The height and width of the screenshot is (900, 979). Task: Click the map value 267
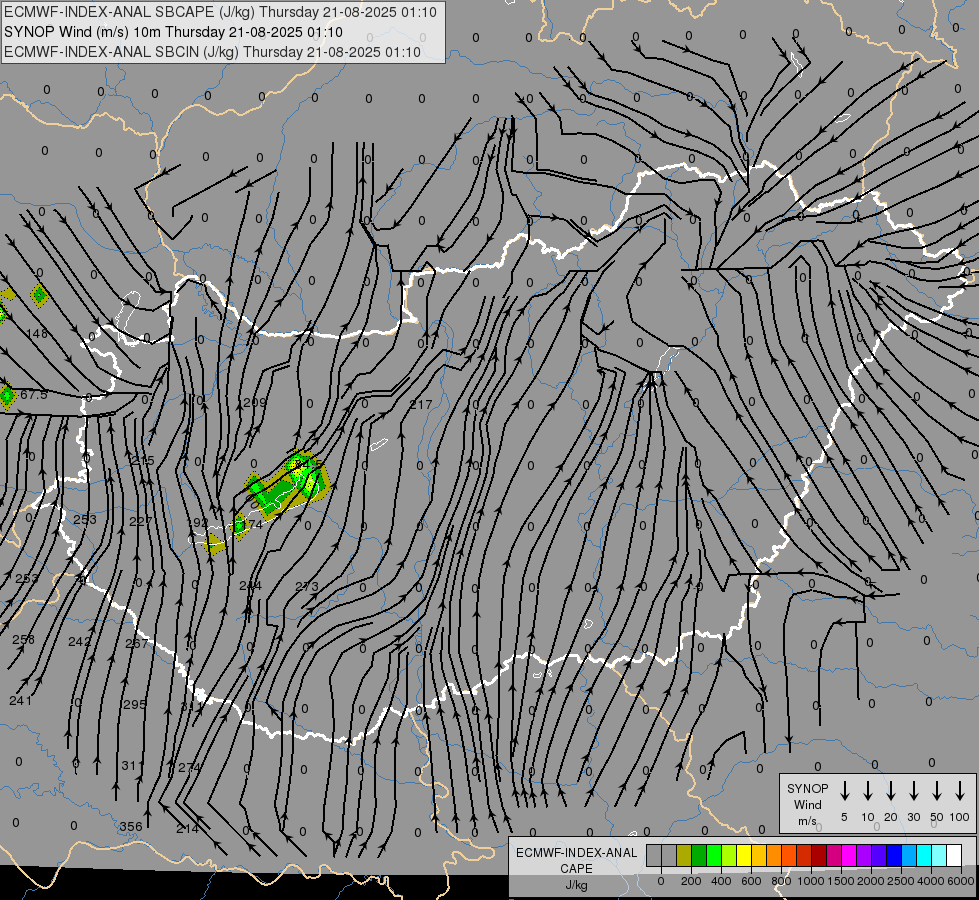coord(137,643)
